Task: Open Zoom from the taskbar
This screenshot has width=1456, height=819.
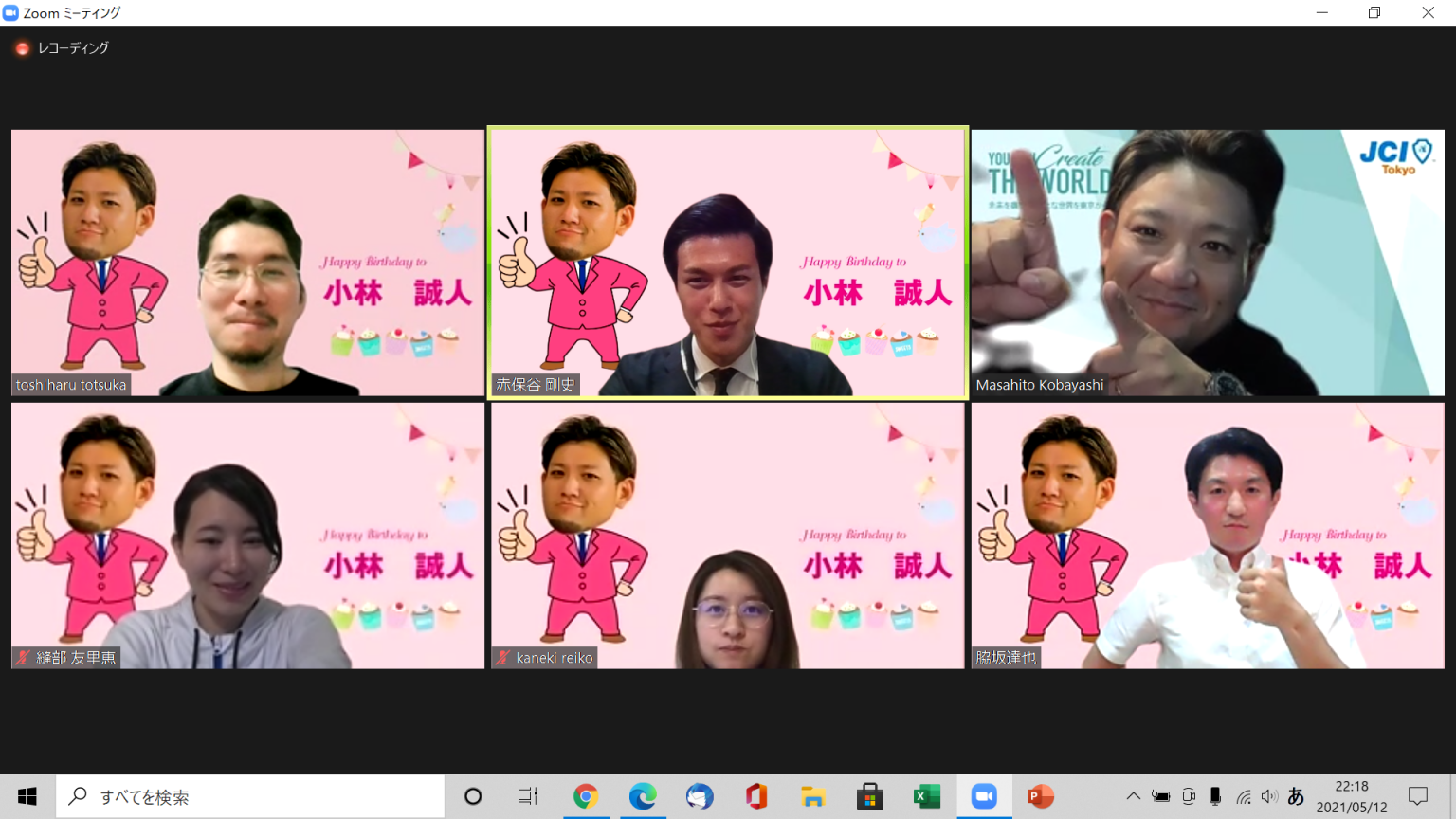Action: pyautogui.click(x=983, y=796)
